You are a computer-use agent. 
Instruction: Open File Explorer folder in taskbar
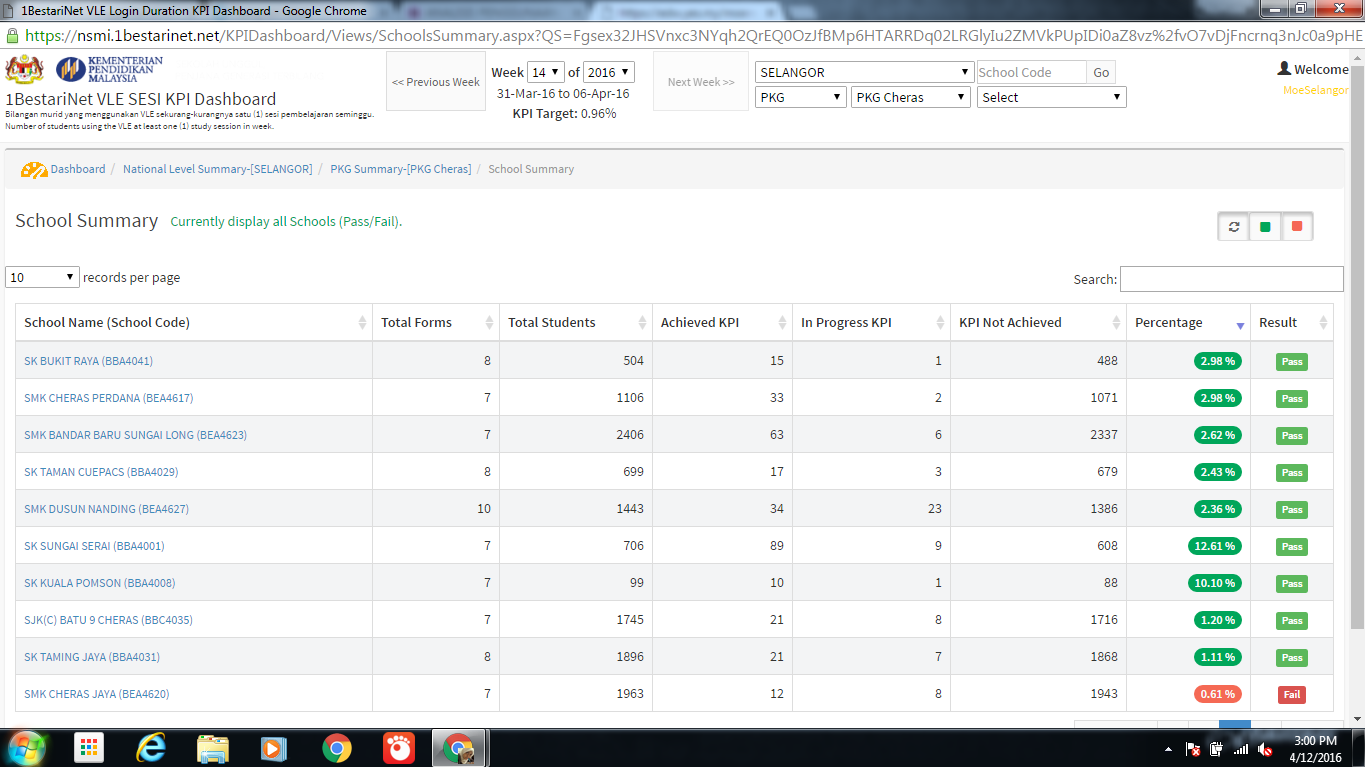coord(213,748)
